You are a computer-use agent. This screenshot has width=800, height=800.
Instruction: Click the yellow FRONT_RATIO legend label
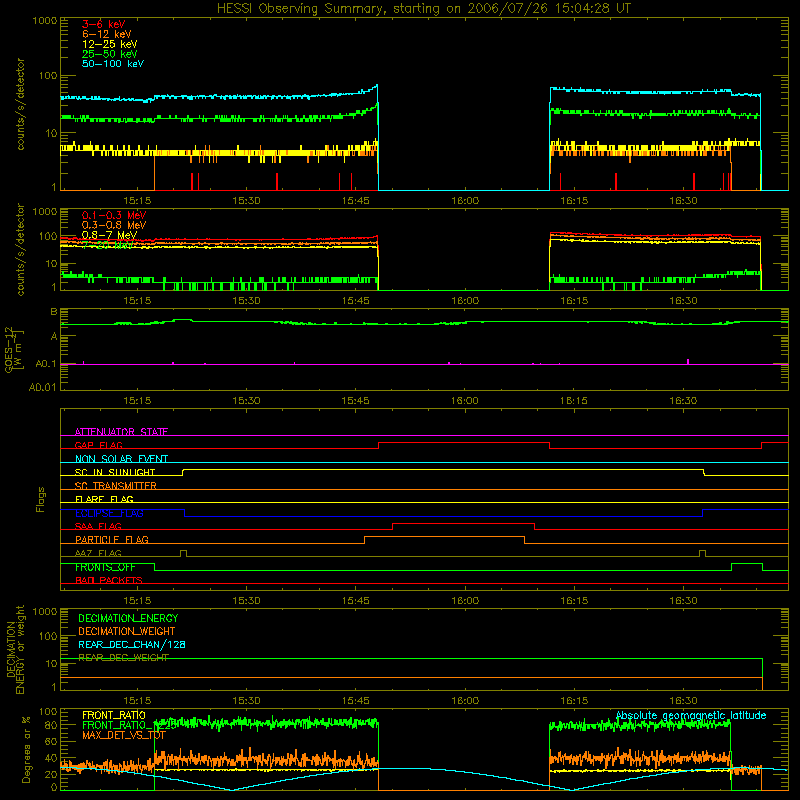114,715
